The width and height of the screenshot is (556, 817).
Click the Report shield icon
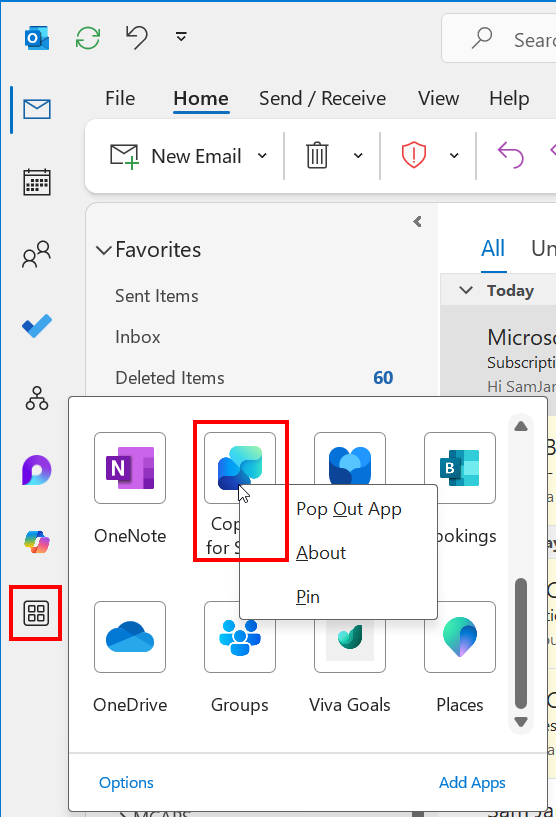(414, 155)
